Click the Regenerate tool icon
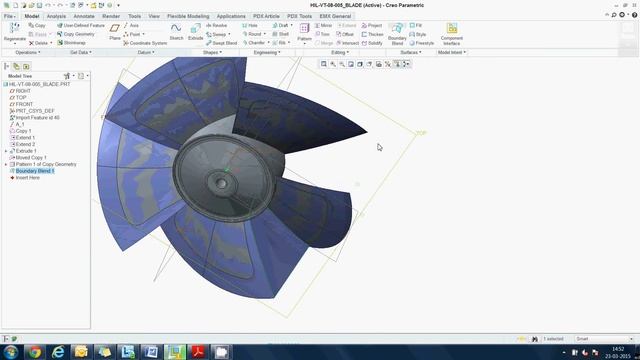 pos(15,29)
